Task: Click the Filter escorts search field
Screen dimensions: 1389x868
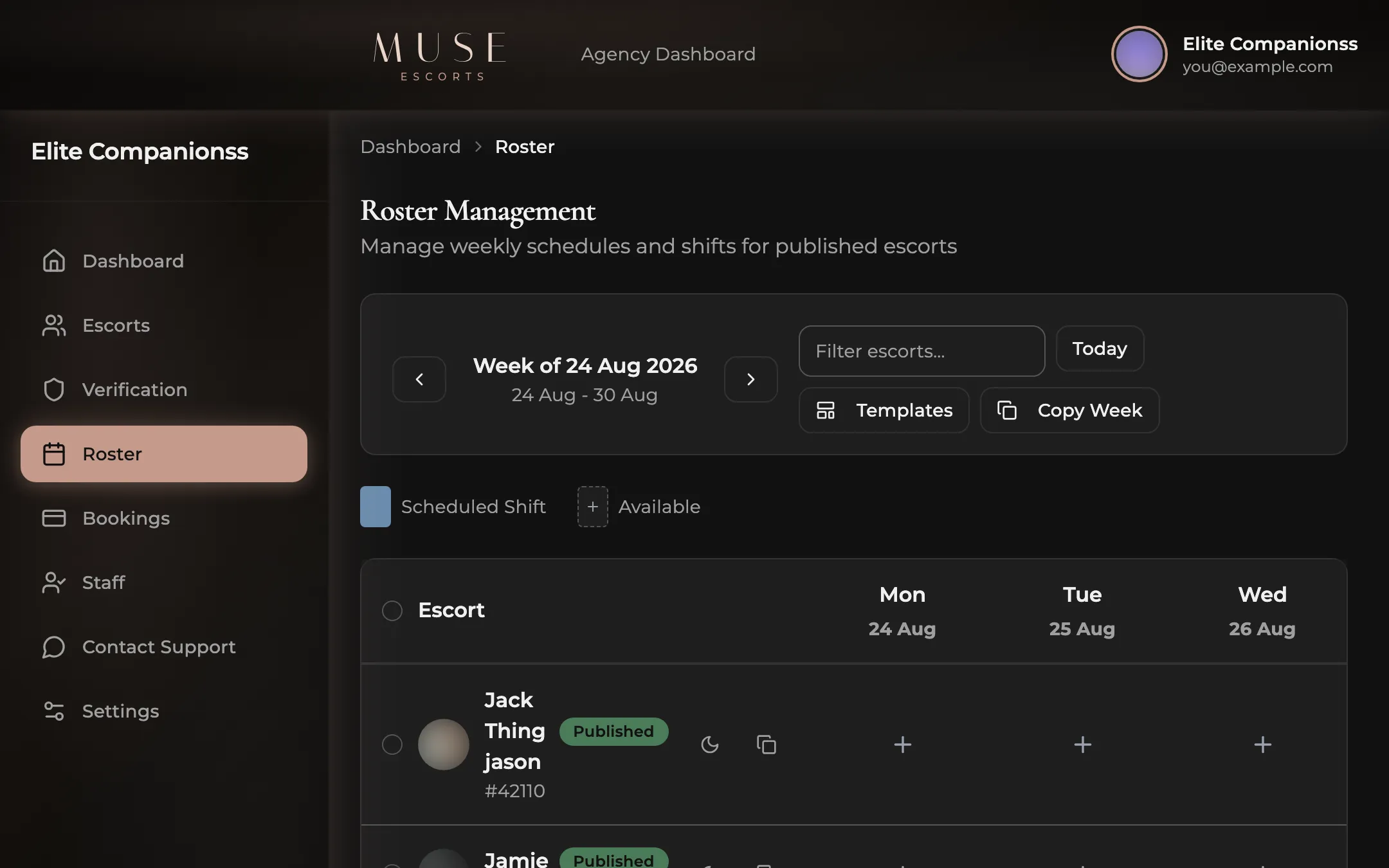Action: click(921, 351)
